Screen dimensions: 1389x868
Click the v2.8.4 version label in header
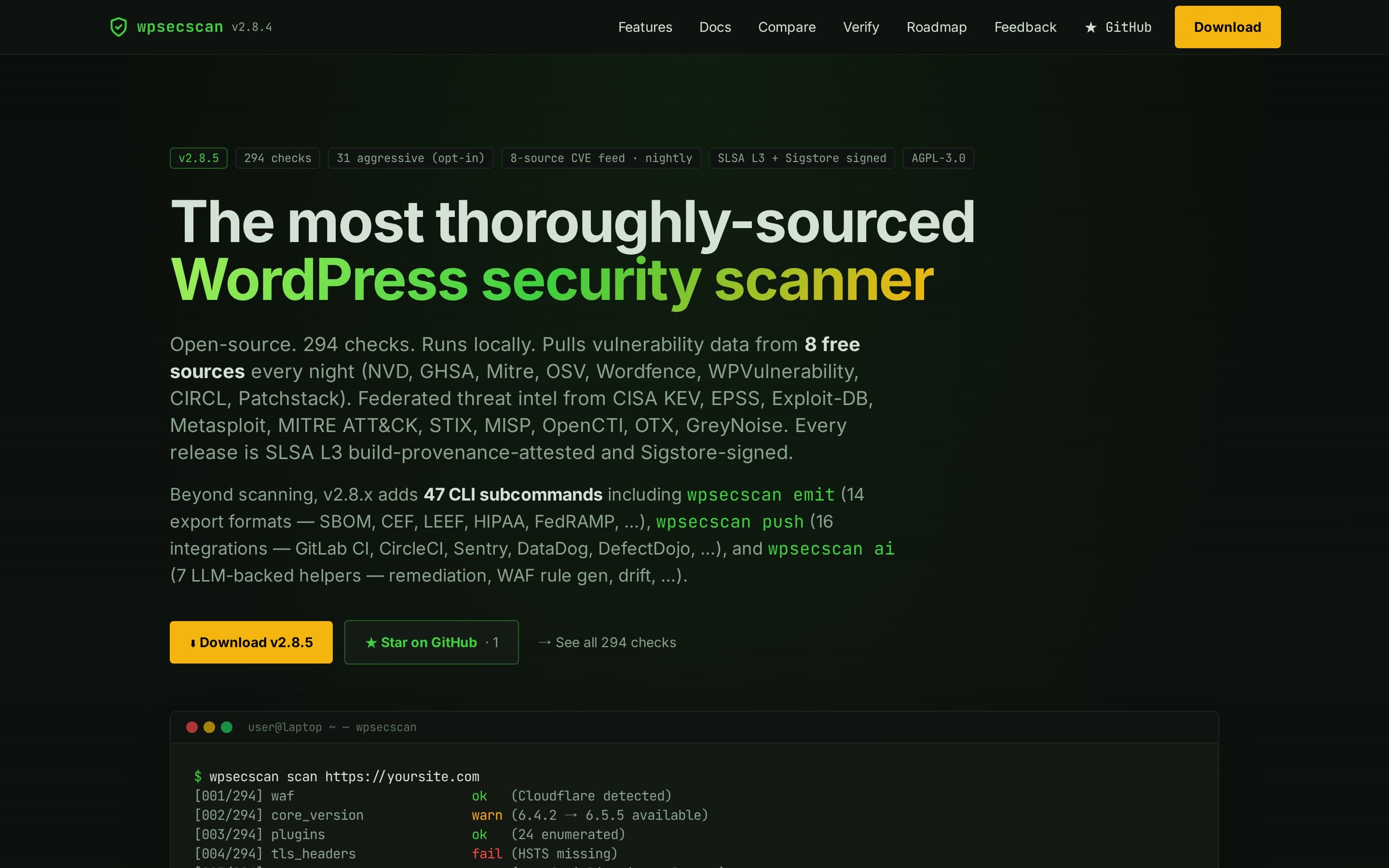[x=252, y=27]
